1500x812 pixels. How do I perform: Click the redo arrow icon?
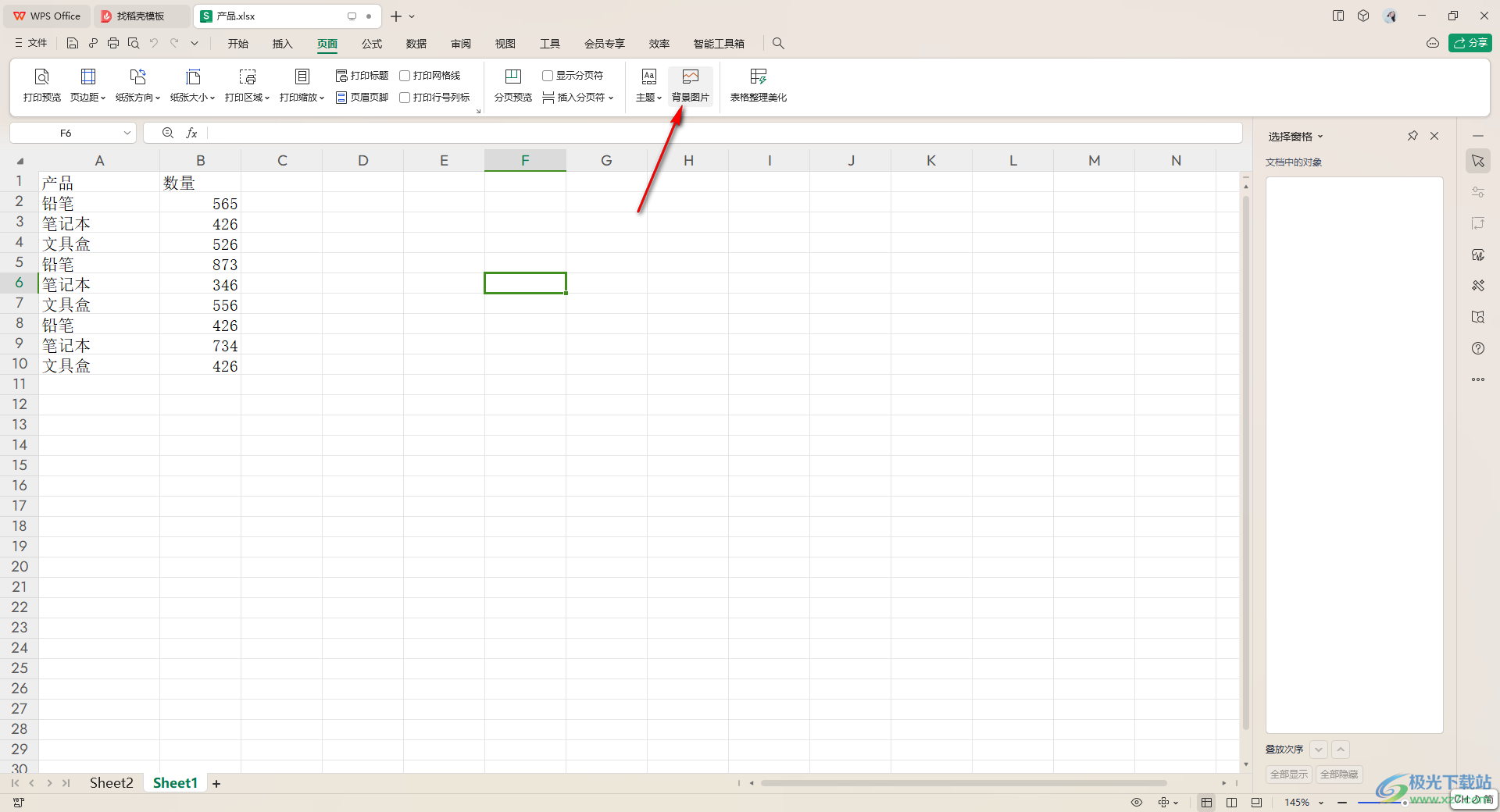(x=174, y=44)
